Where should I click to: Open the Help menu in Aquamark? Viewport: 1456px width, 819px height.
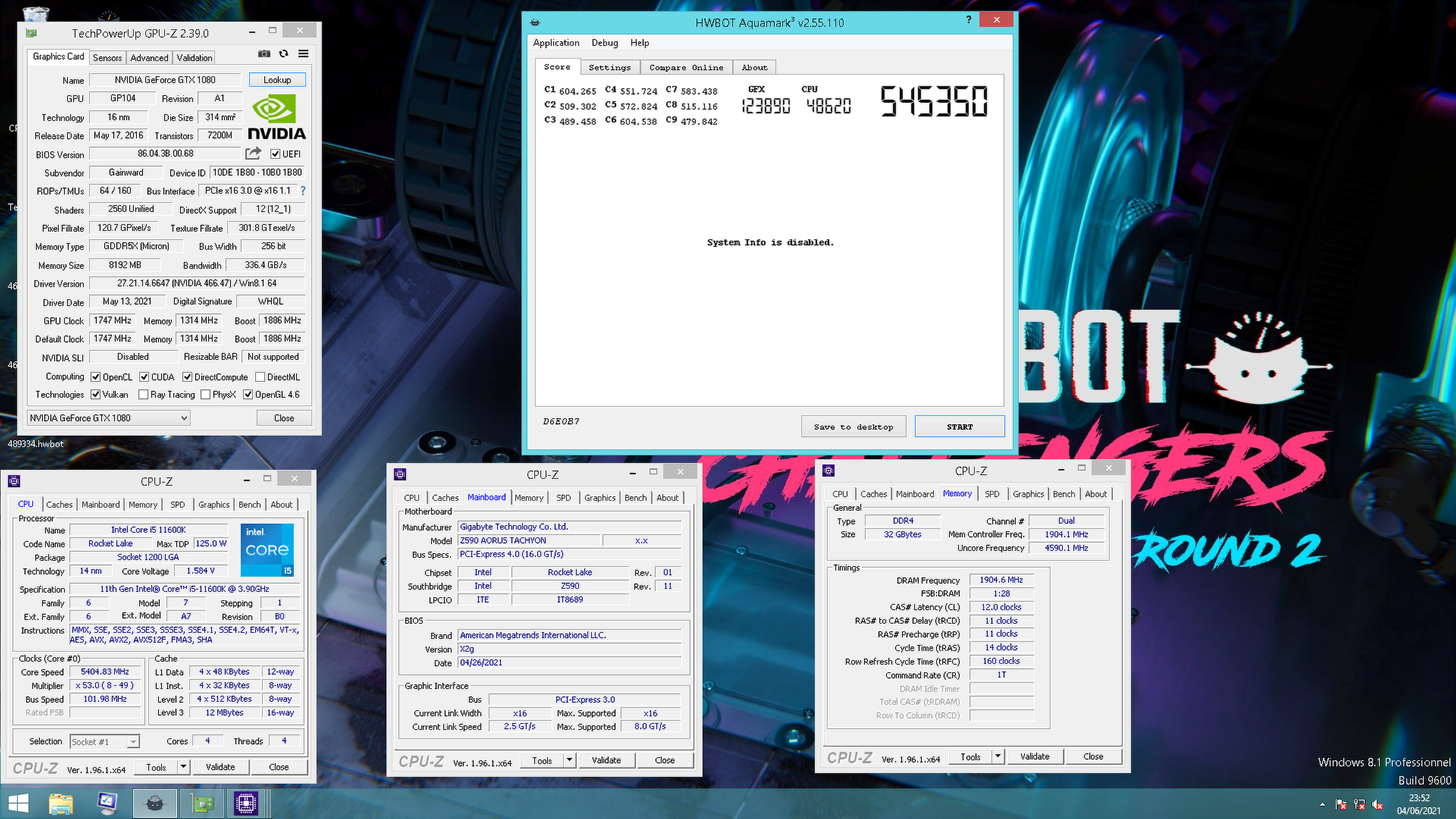[639, 42]
